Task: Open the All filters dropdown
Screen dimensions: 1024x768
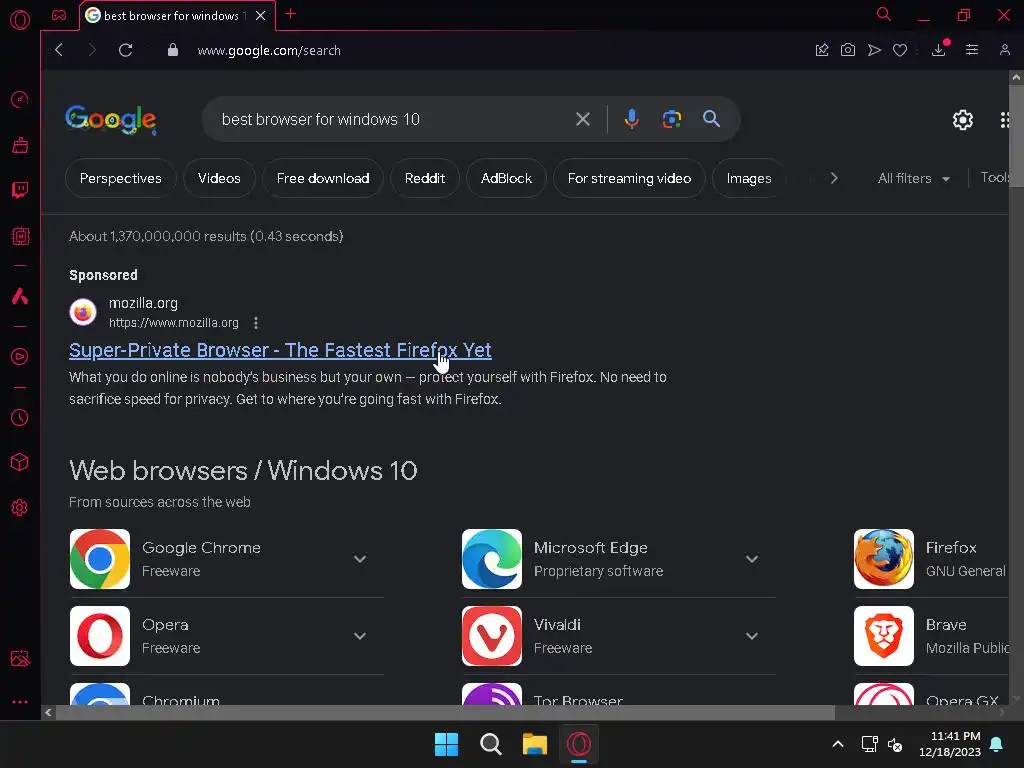Action: coord(913,178)
